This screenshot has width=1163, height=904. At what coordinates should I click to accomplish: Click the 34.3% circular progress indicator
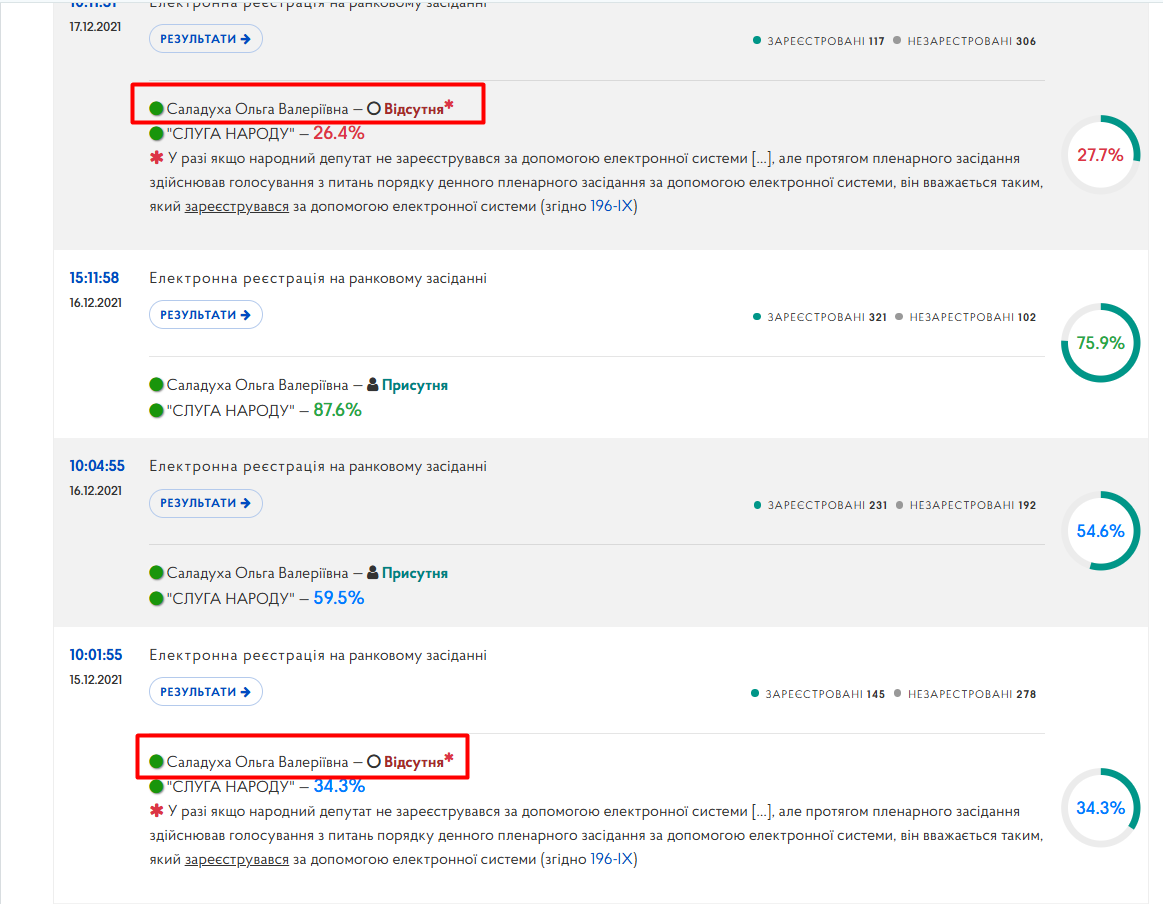point(1100,808)
